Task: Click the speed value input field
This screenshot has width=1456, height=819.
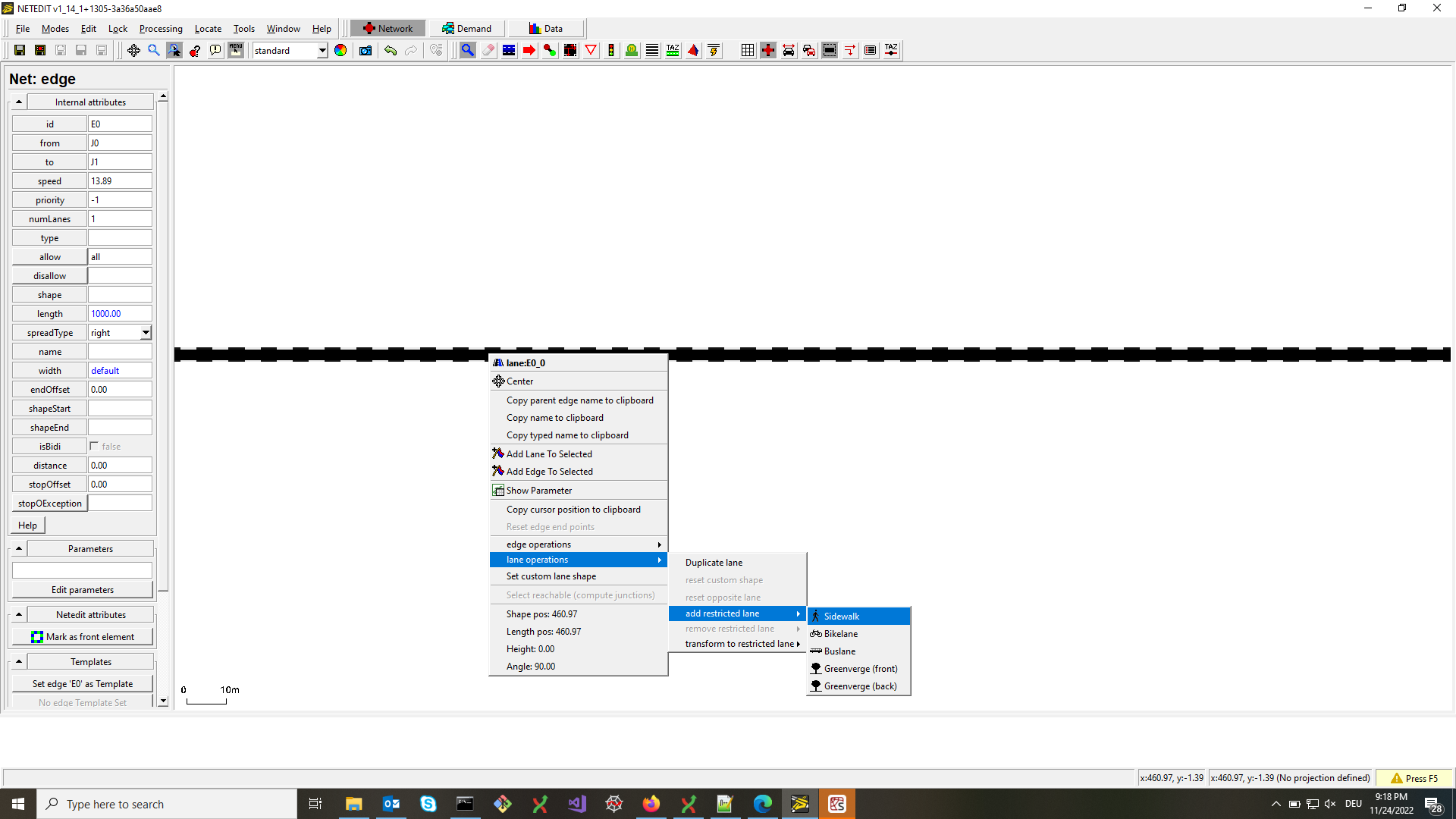Action: click(120, 180)
